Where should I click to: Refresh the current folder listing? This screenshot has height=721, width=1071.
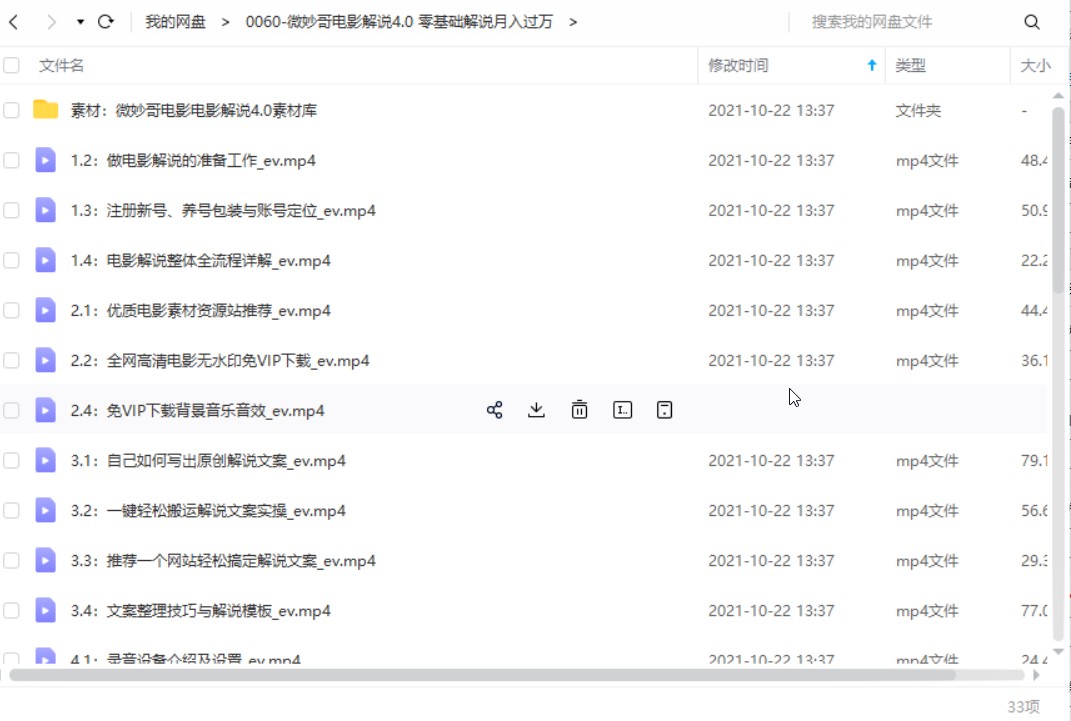[x=105, y=22]
